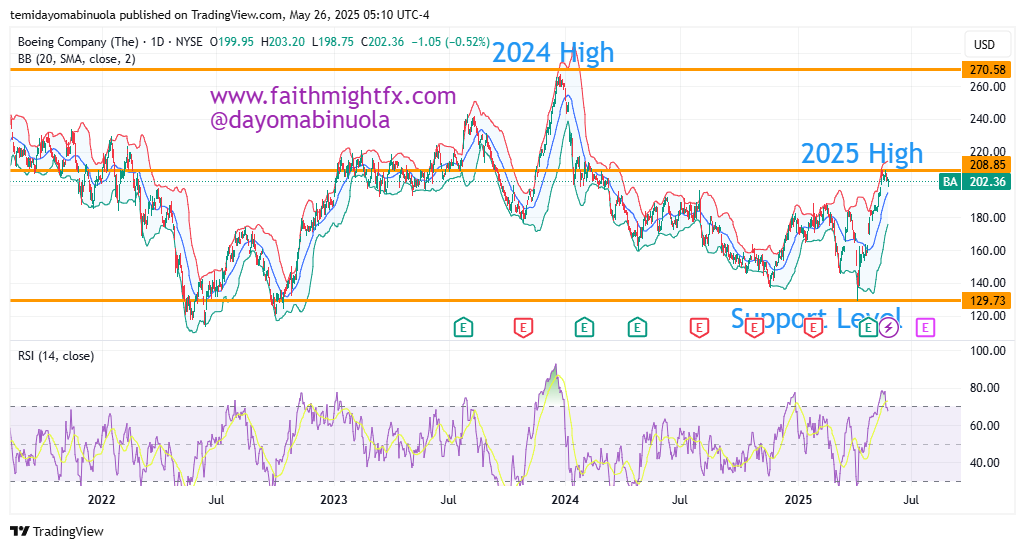The image size is (1025, 549).
Task: Click the 2024 label on the time axis
Action: tap(565, 500)
